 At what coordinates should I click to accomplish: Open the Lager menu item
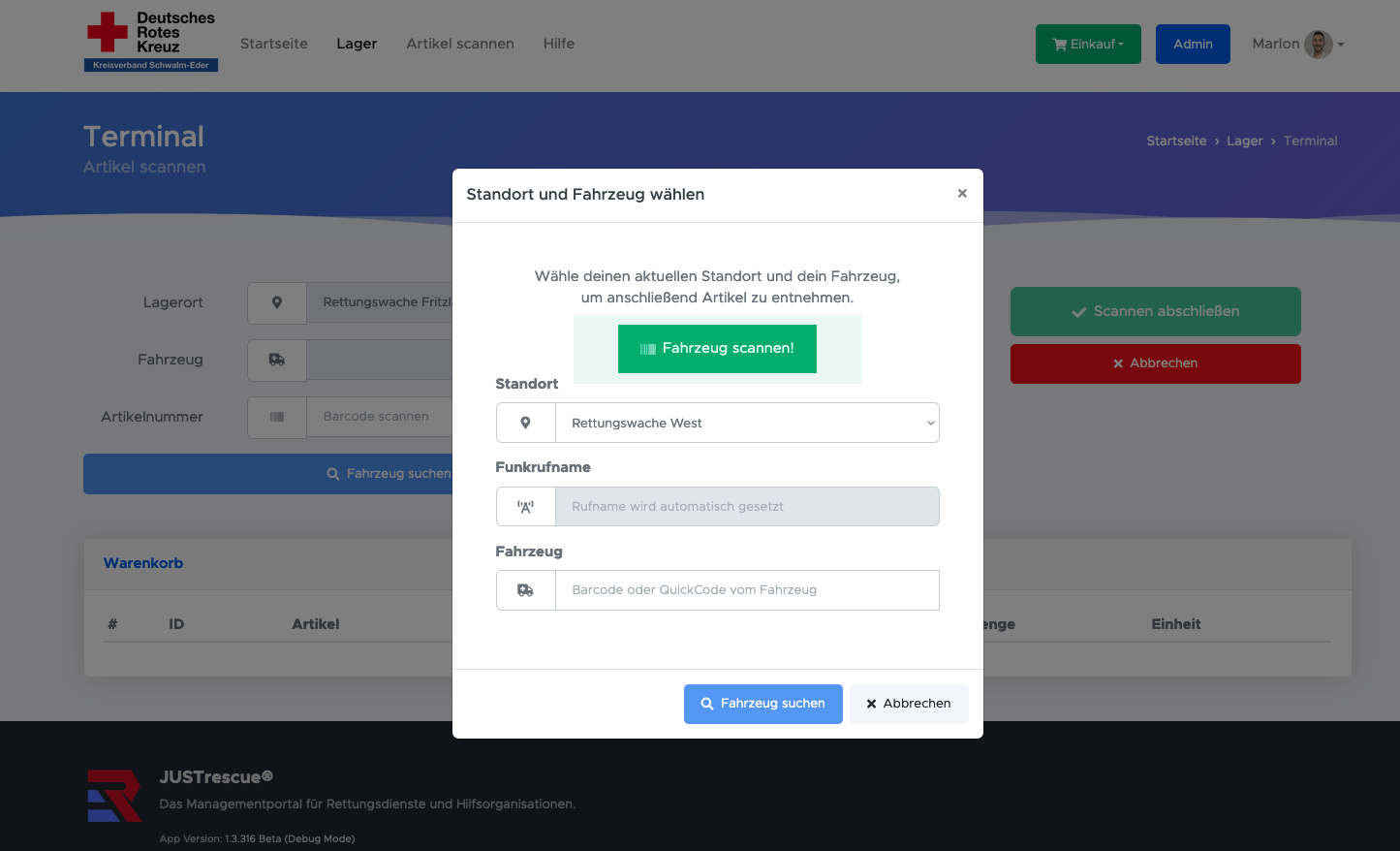357,44
